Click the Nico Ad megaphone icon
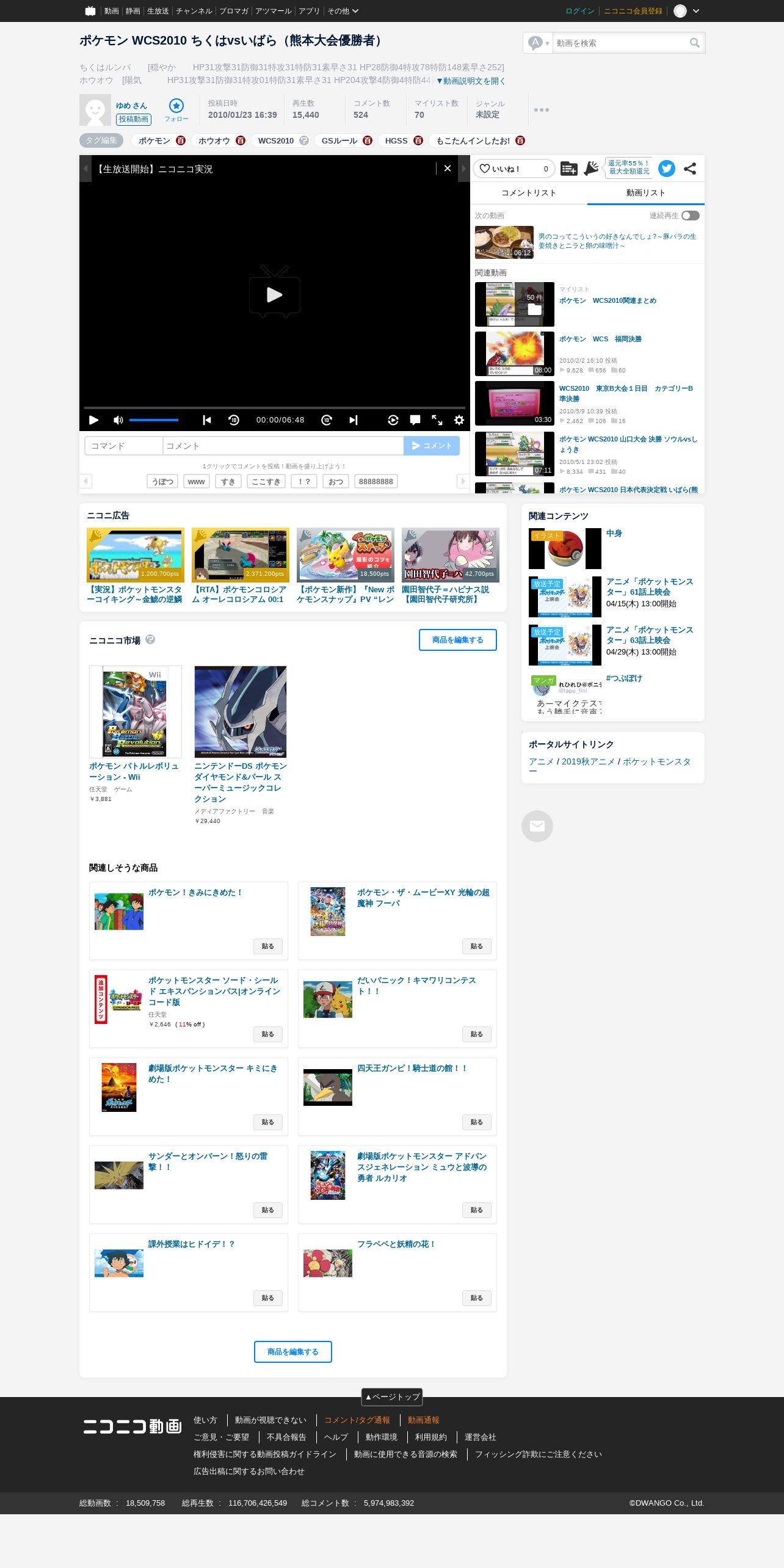 coord(591,169)
